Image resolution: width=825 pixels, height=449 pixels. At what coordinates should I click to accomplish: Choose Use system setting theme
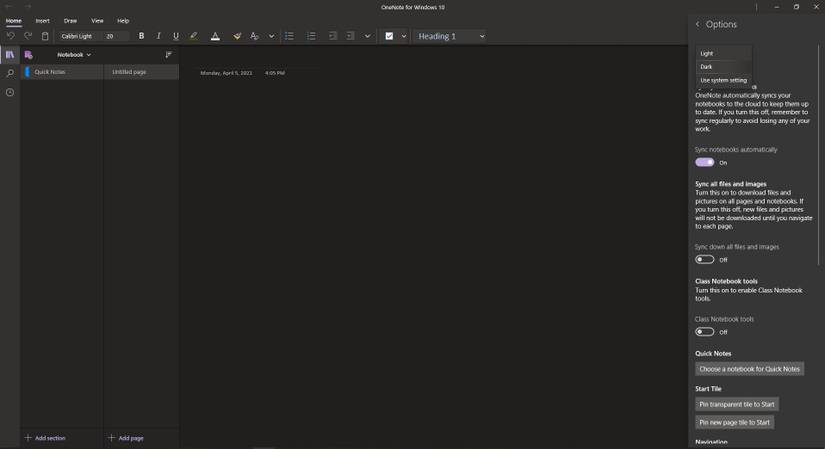(x=724, y=81)
